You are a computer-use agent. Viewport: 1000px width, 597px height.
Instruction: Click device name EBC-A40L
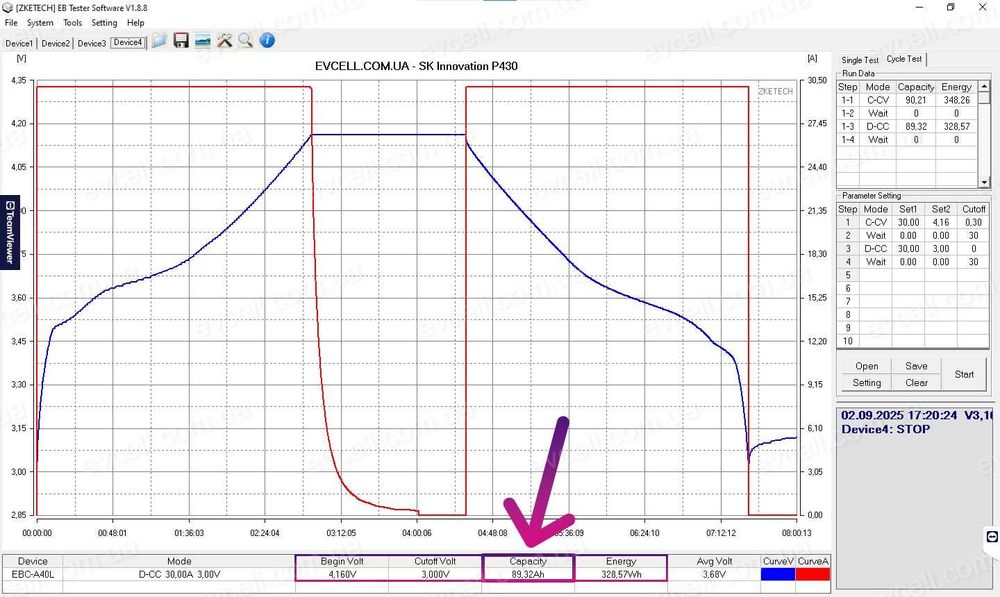point(33,574)
